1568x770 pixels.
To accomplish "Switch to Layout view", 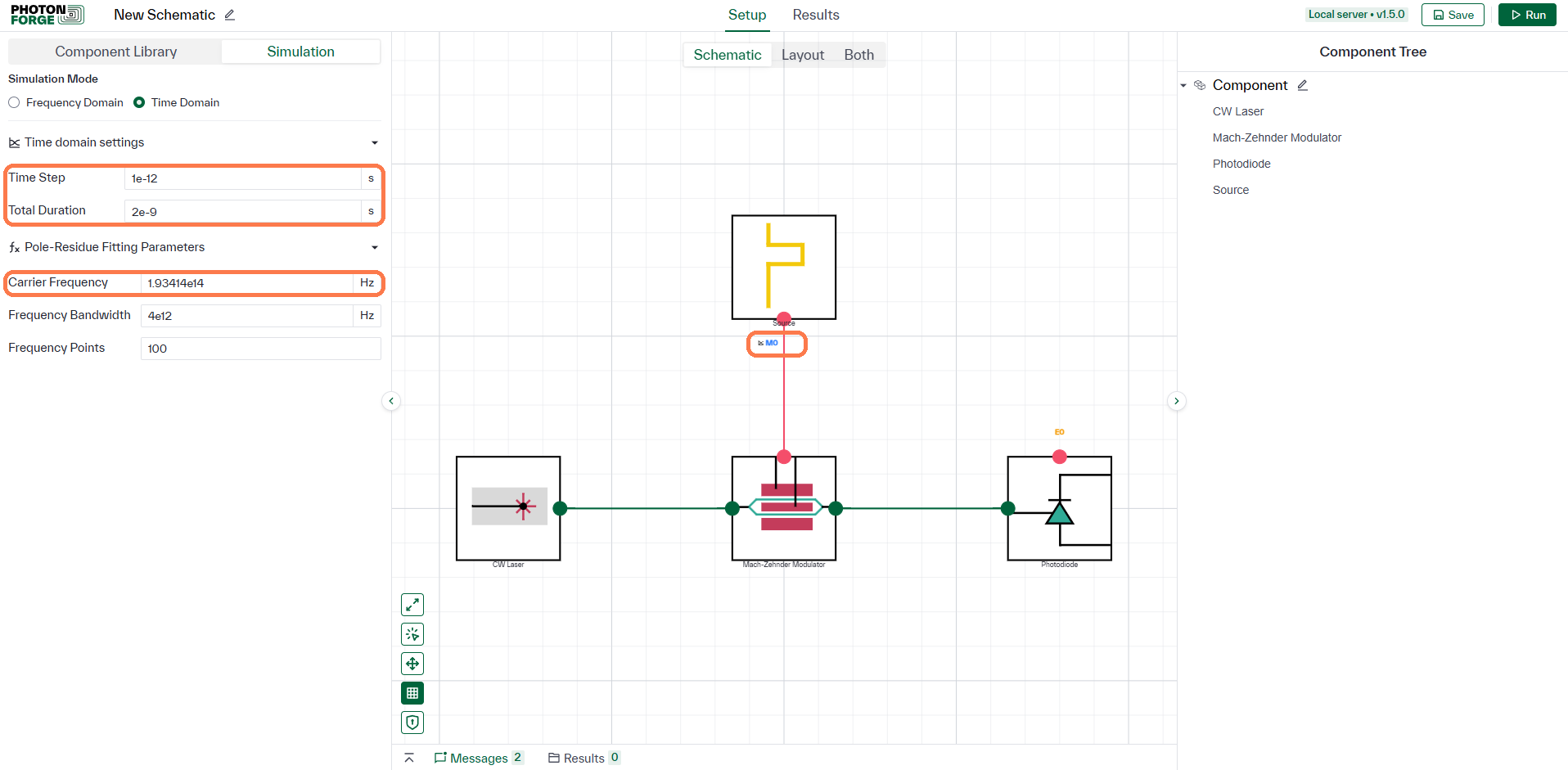I will coord(803,55).
